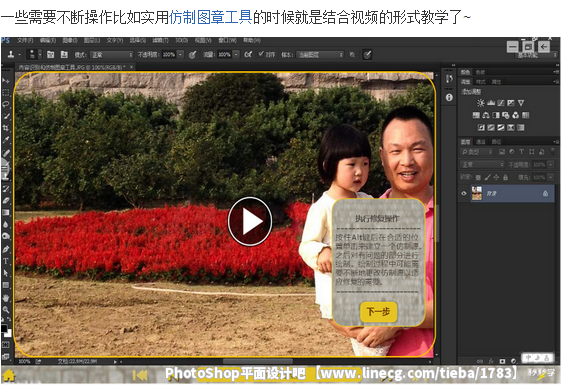The image size is (573, 392).
Task: Click the Levels histogram adjustment icon
Action: [491, 103]
